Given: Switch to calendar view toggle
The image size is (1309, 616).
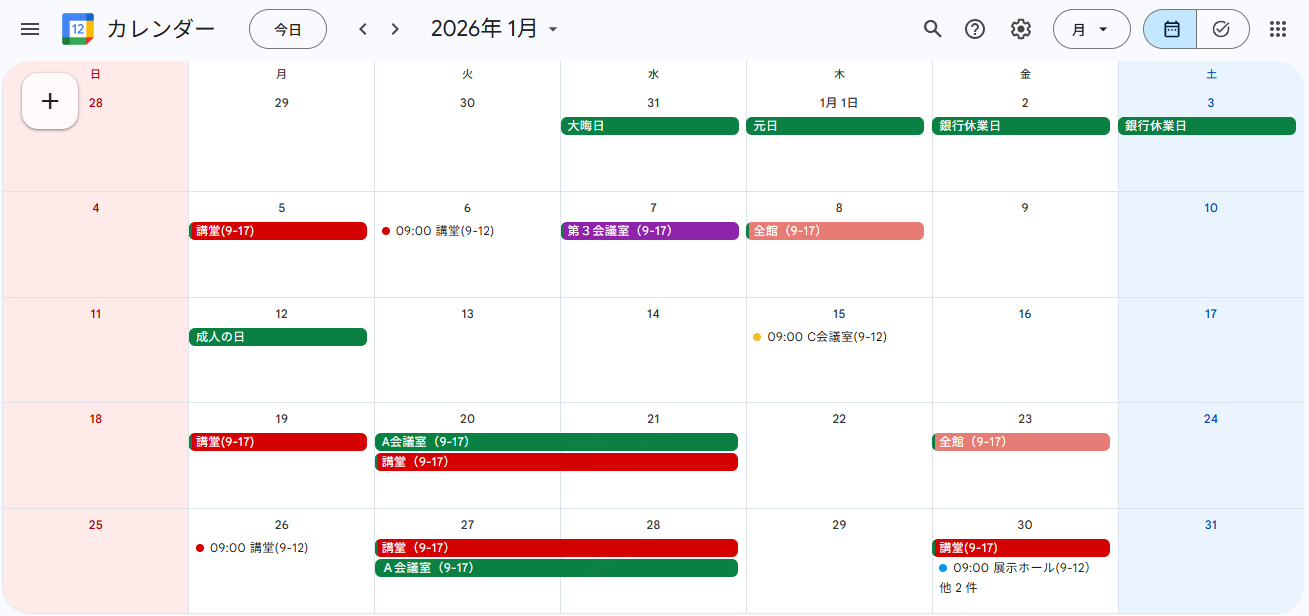Looking at the screenshot, I should pos(1171,29).
